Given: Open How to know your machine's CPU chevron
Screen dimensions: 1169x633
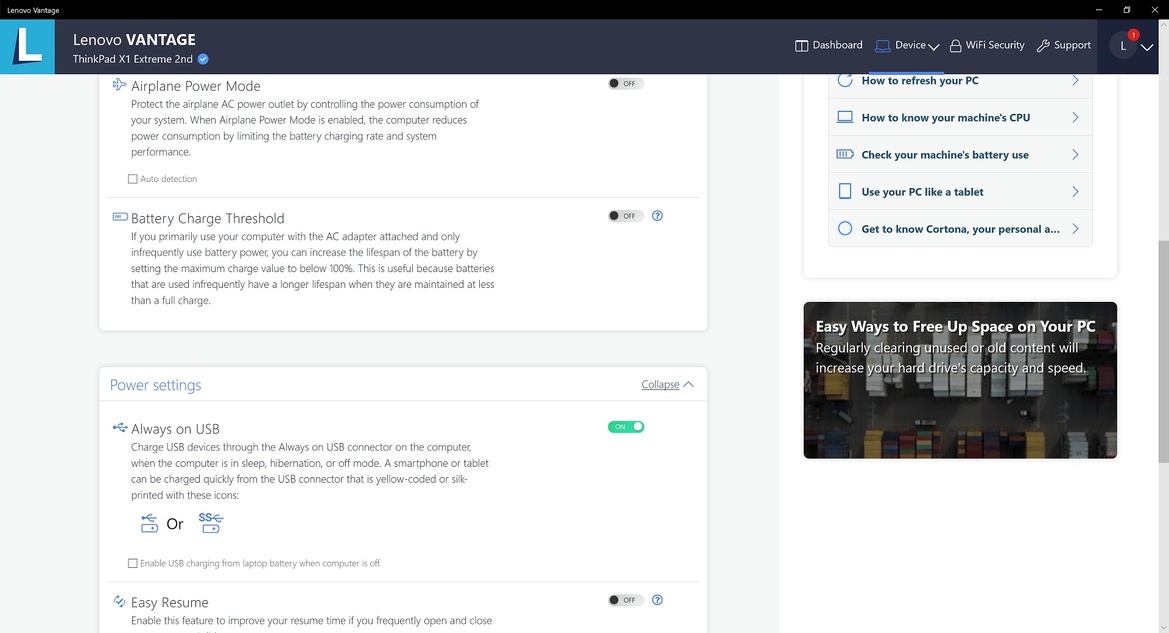Looking at the screenshot, I should 1075,117.
